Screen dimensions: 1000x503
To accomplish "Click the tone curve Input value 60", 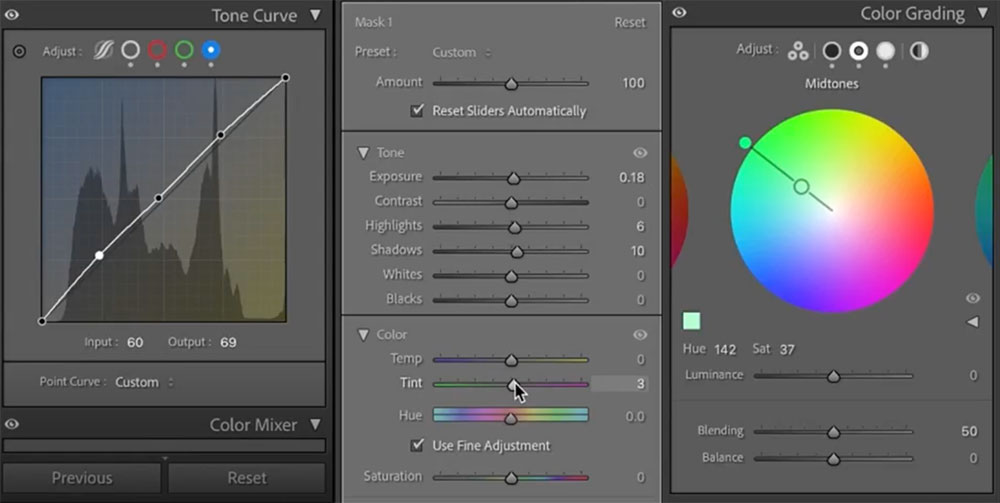I will (135, 342).
